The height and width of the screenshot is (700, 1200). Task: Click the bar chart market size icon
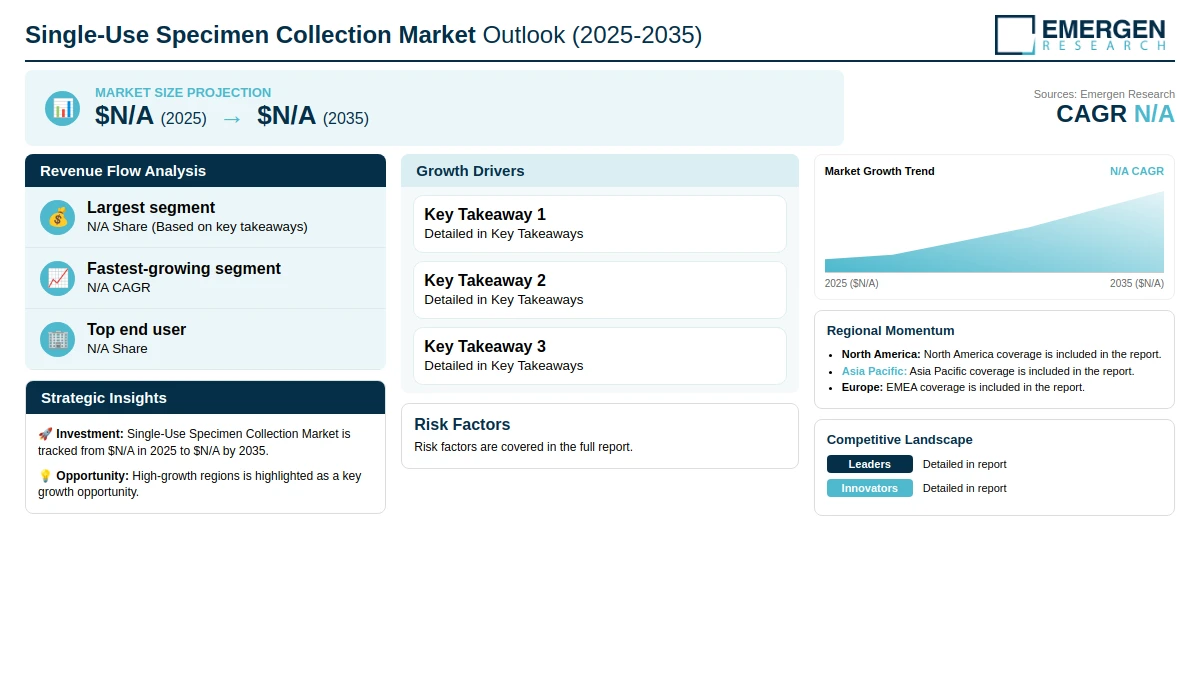(62, 108)
